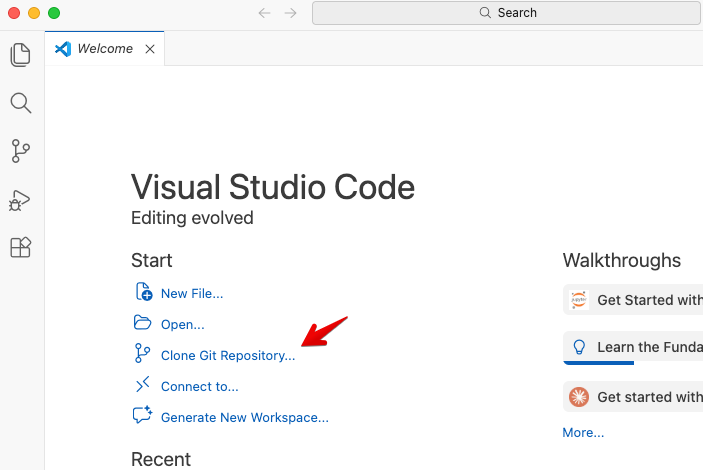Click the Generate New Workspace sparkle icon
Viewport: 703px width, 470px height.
[143, 415]
